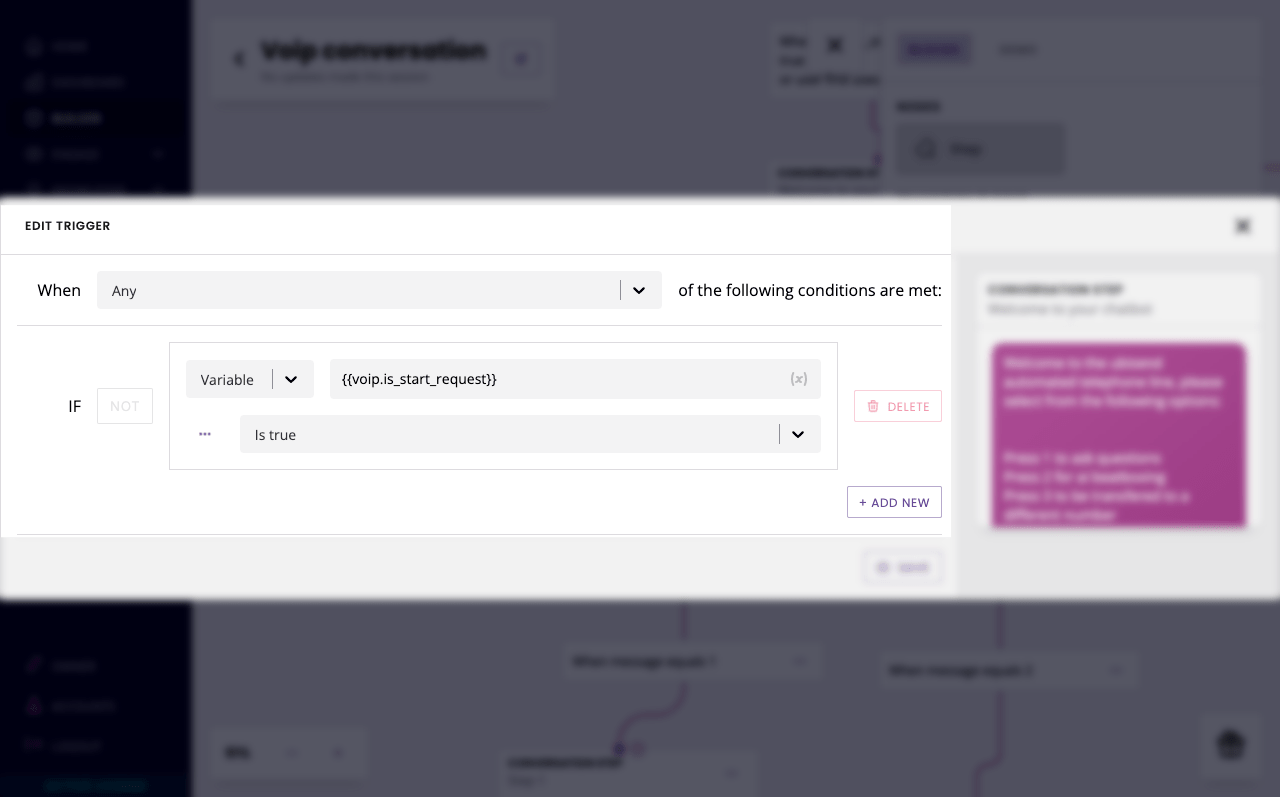Click the trash icon in the Delete button
Viewport: 1280px width, 797px height.
click(873, 406)
